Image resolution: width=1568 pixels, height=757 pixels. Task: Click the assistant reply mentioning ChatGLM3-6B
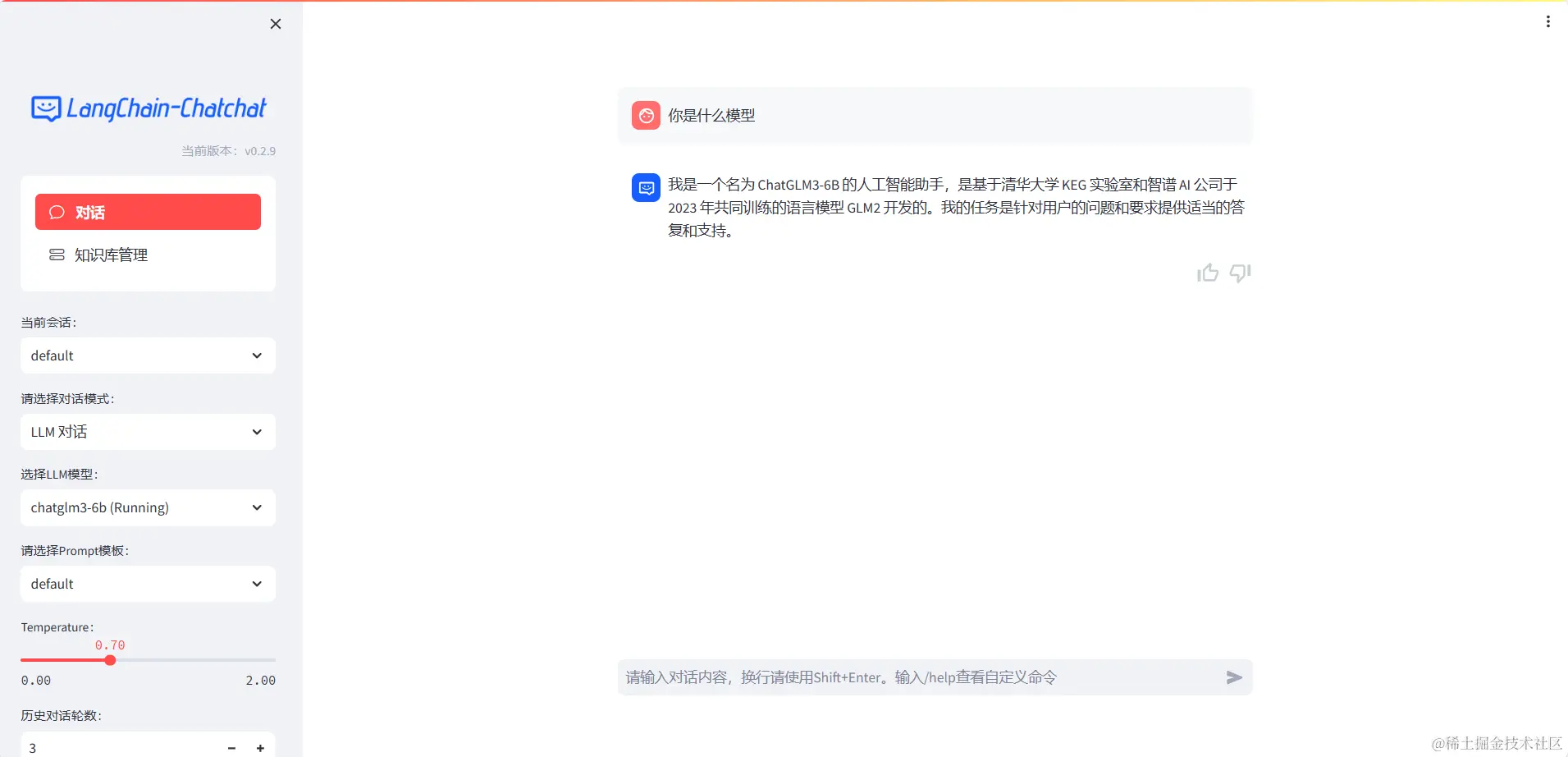[x=956, y=208]
